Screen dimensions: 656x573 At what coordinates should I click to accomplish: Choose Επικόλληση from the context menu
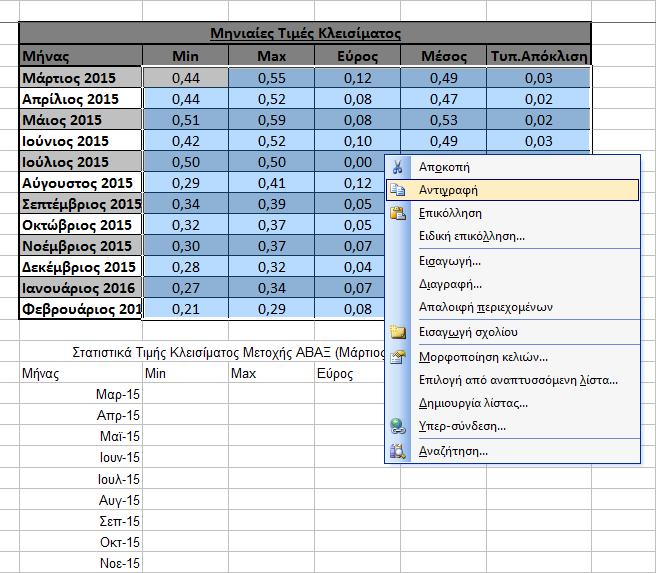click(512, 213)
